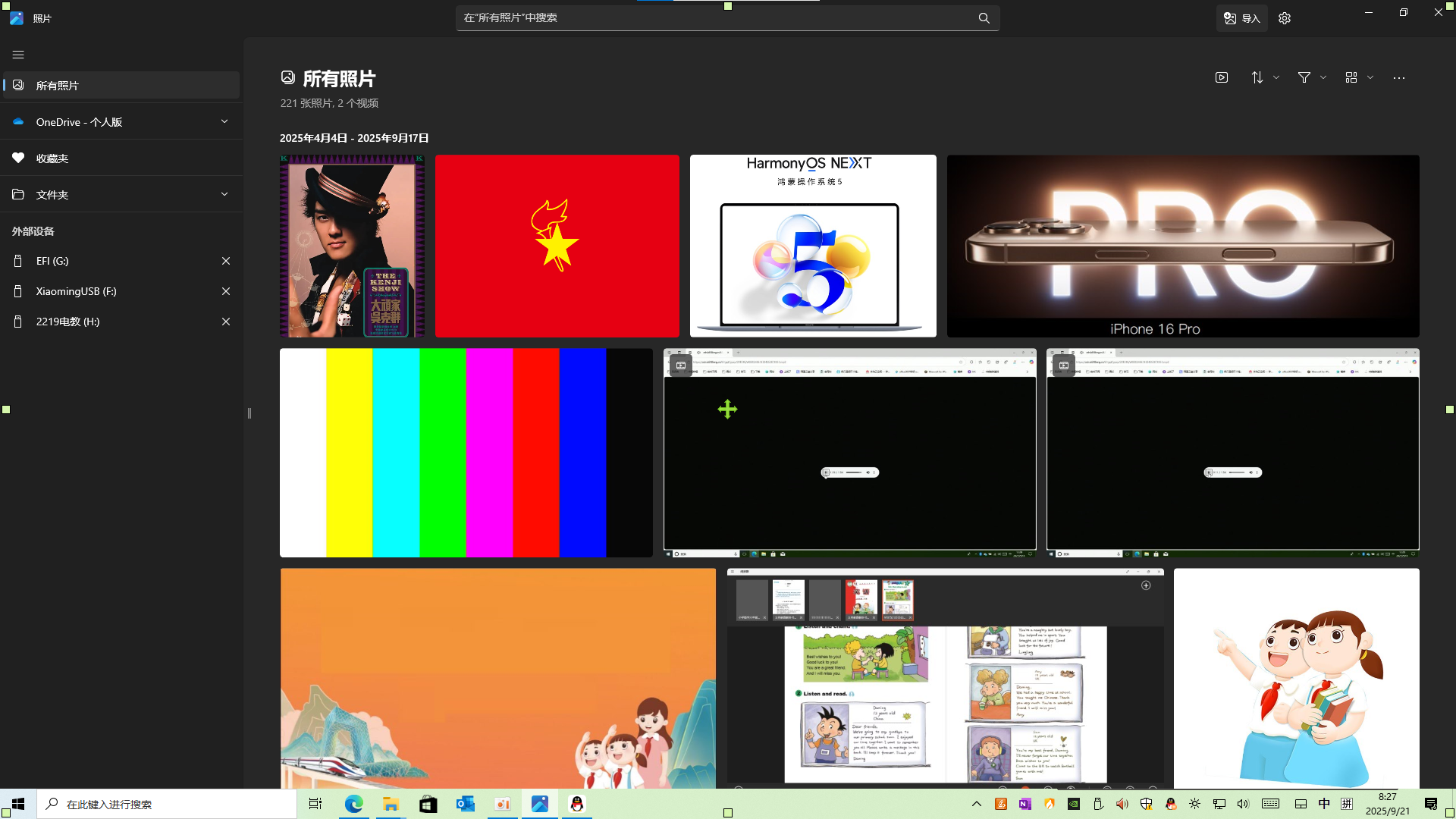
Task: Open the Kenji Show poster thumbnail
Action: tap(352, 246)
